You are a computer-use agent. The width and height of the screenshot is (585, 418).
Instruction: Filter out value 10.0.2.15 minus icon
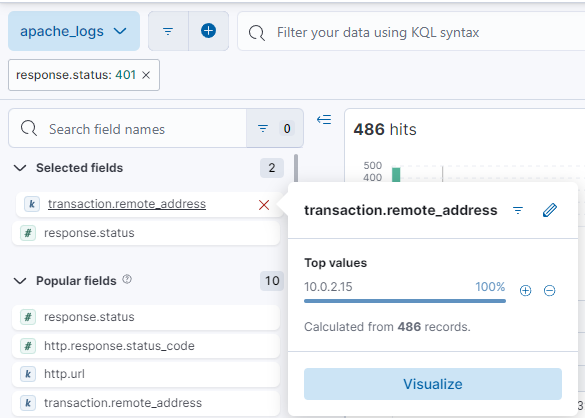pos(550,290)
